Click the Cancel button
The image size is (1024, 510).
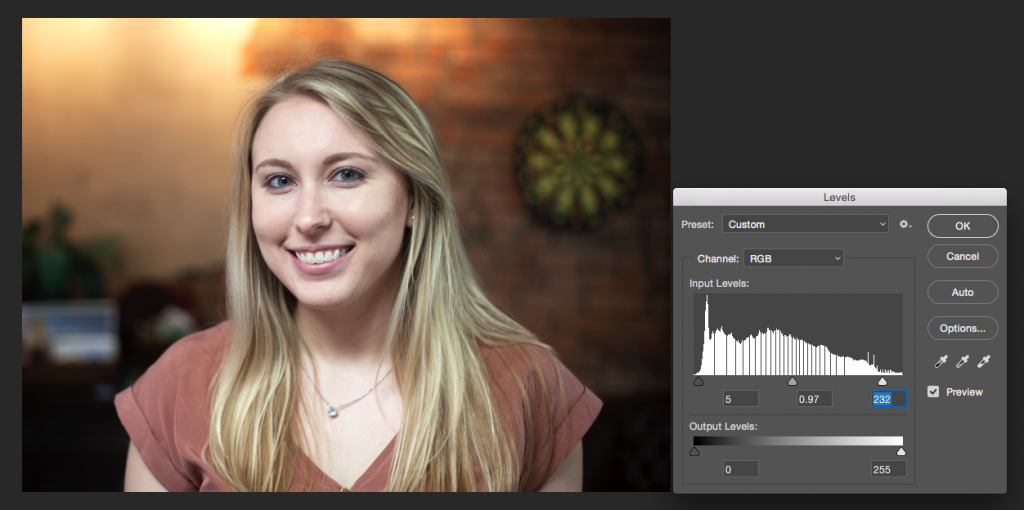(962, 257)
